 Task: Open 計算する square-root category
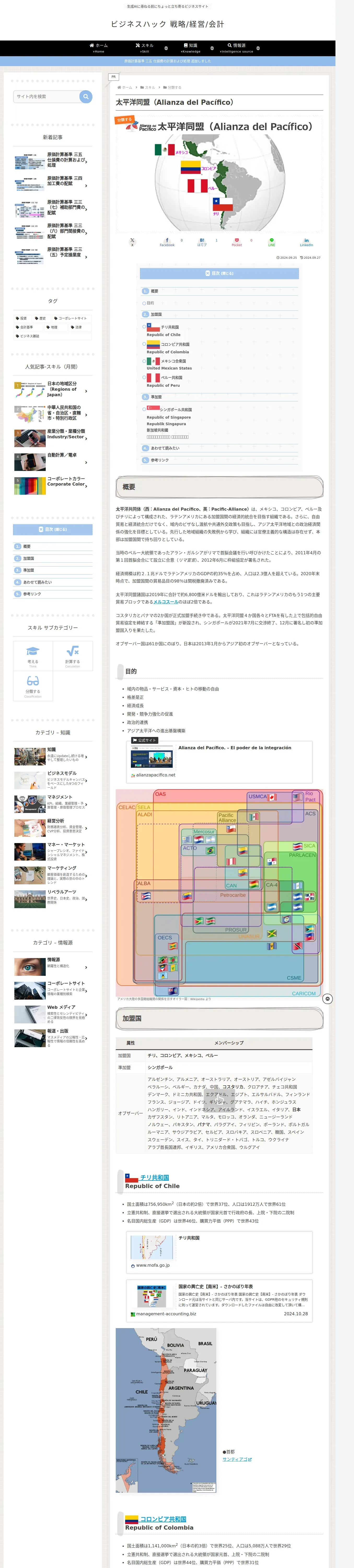tap(72, 656)
